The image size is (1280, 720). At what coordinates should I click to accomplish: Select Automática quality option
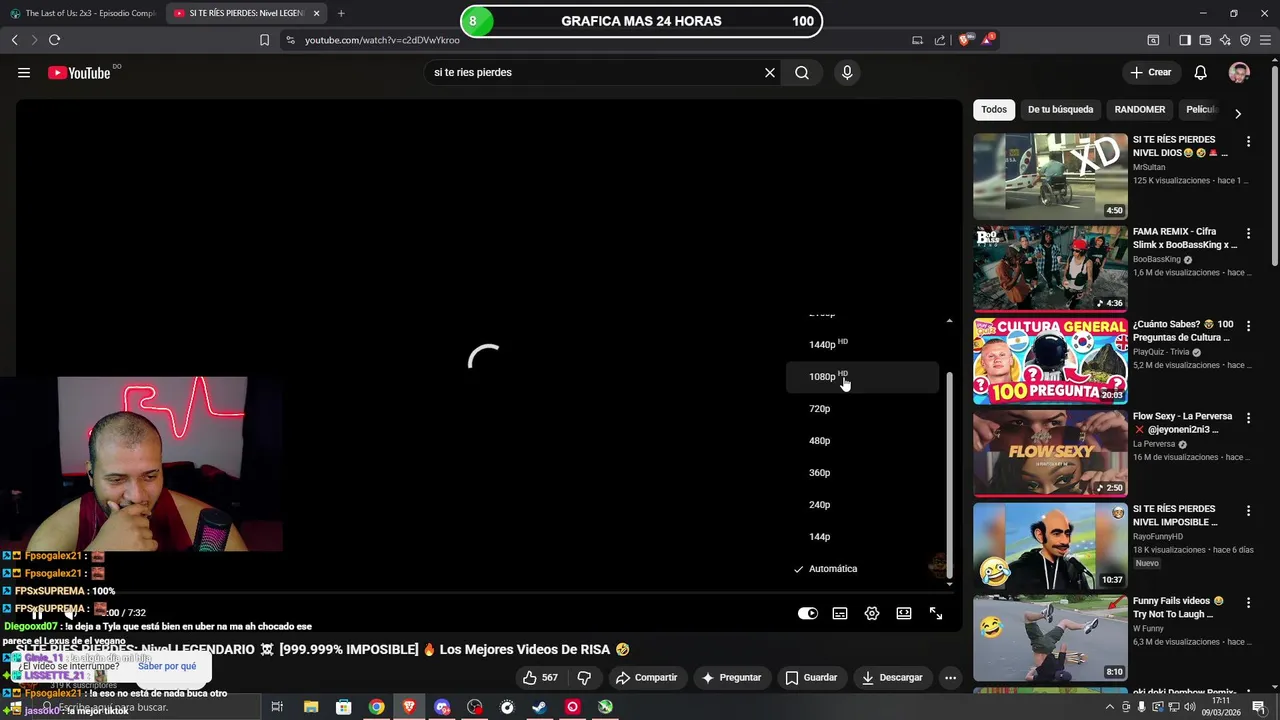tap(862, 569)
